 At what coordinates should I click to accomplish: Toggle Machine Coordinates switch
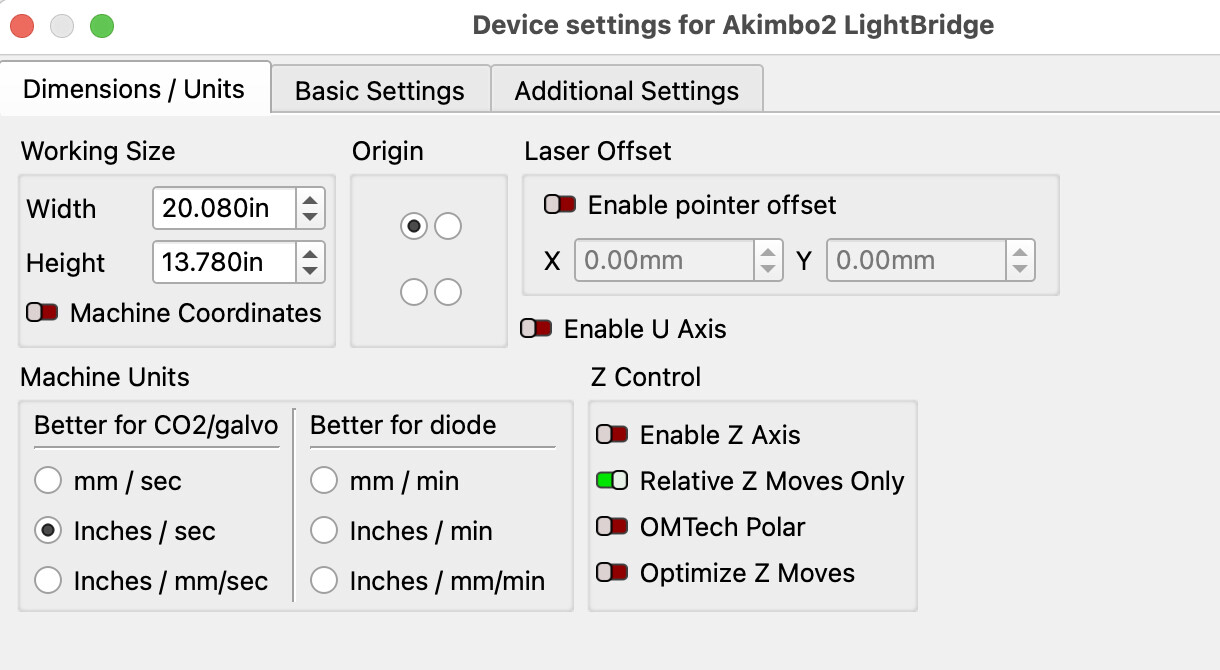43,313
